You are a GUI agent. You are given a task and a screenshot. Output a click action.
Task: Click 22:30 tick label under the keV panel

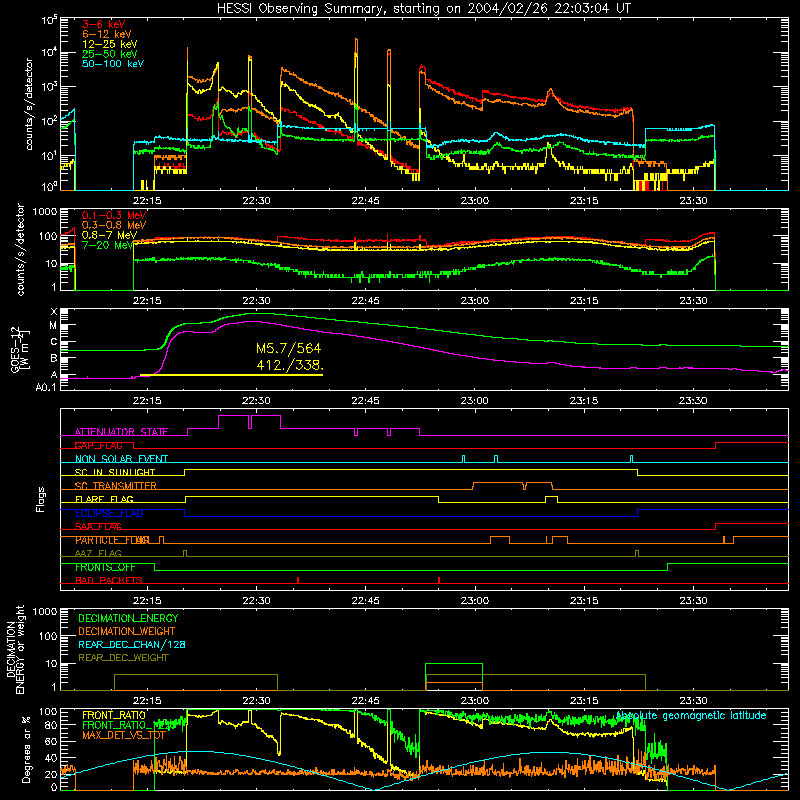point(256,201)
